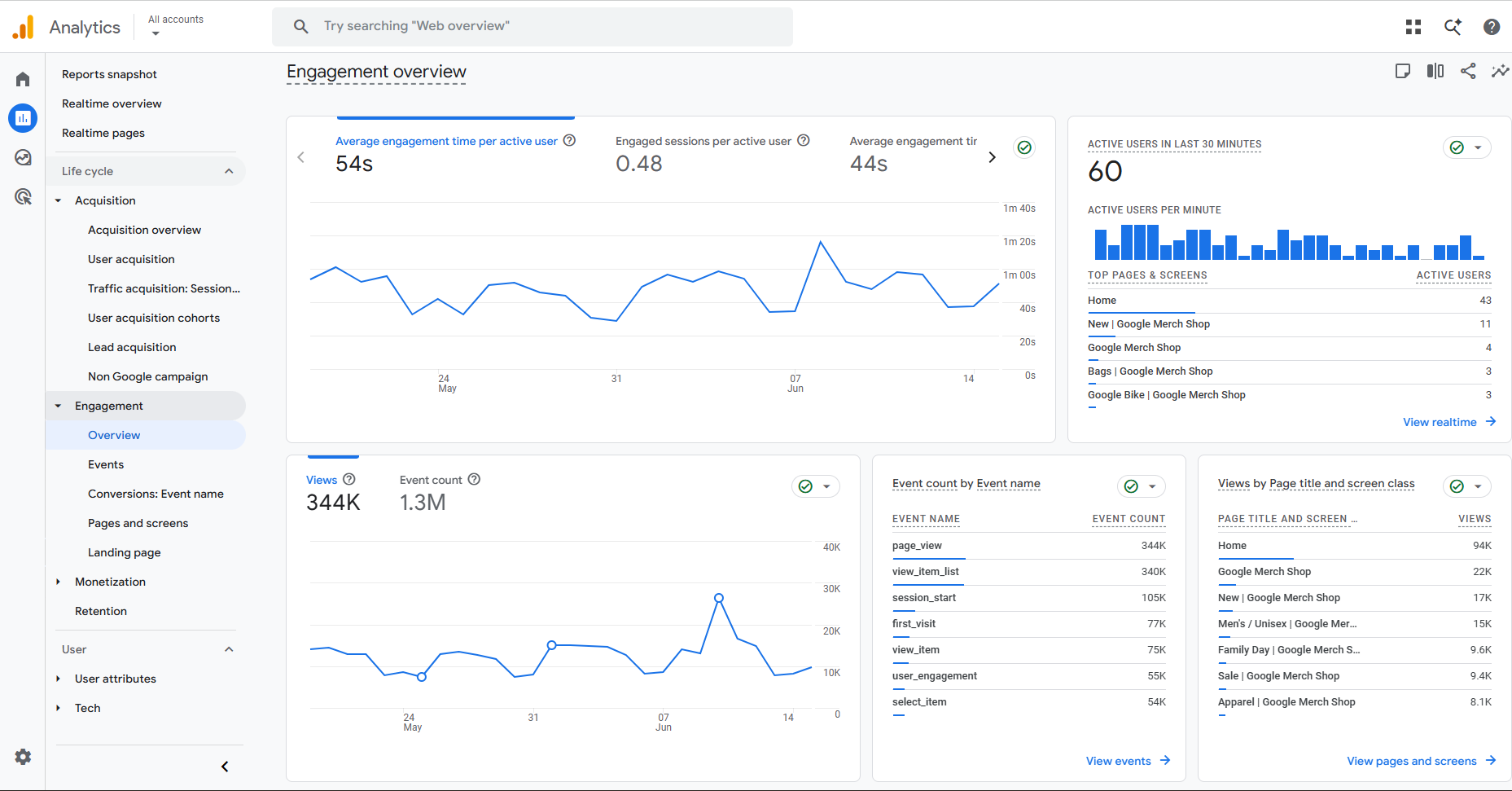Screen dimensions: 1512x791
Task: Select the Engaged sessions per active user tab
Action: (x=712, y=153)
